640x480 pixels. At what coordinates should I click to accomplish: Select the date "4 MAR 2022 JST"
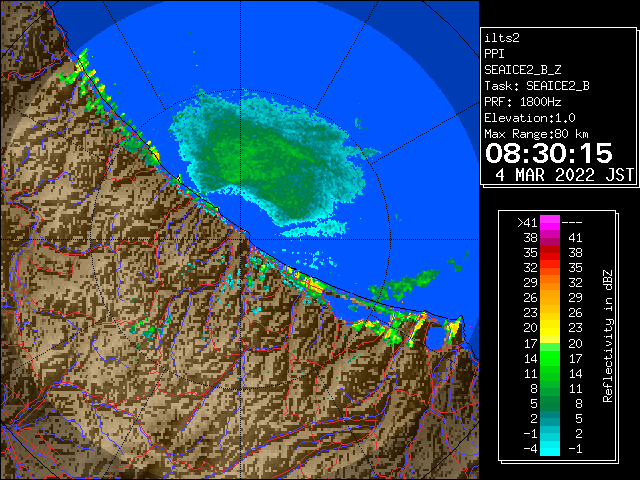[x=564, y=175]
